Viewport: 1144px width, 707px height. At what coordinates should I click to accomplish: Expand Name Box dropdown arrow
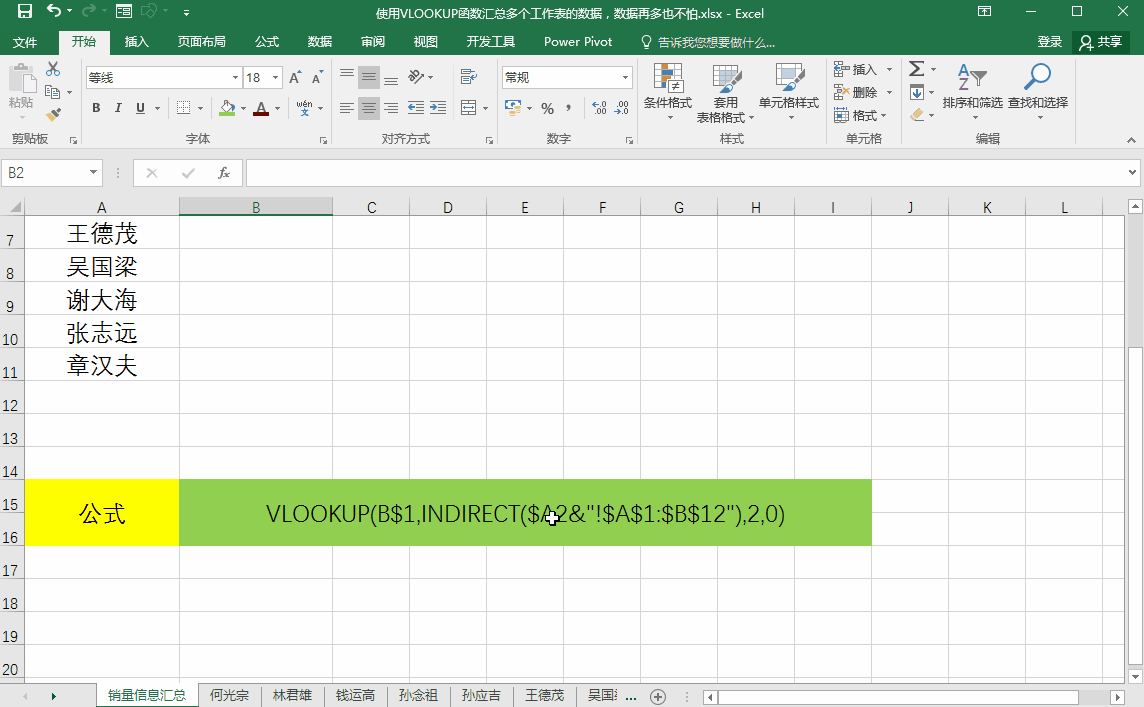pyautogui.click(x=93, y=172)
